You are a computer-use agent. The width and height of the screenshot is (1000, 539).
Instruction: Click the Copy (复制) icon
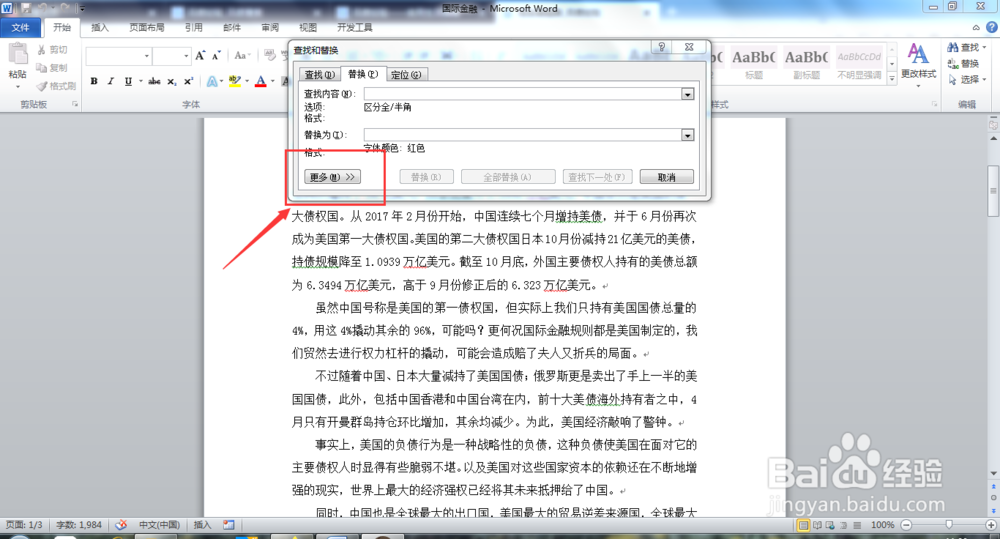point(42,68)
